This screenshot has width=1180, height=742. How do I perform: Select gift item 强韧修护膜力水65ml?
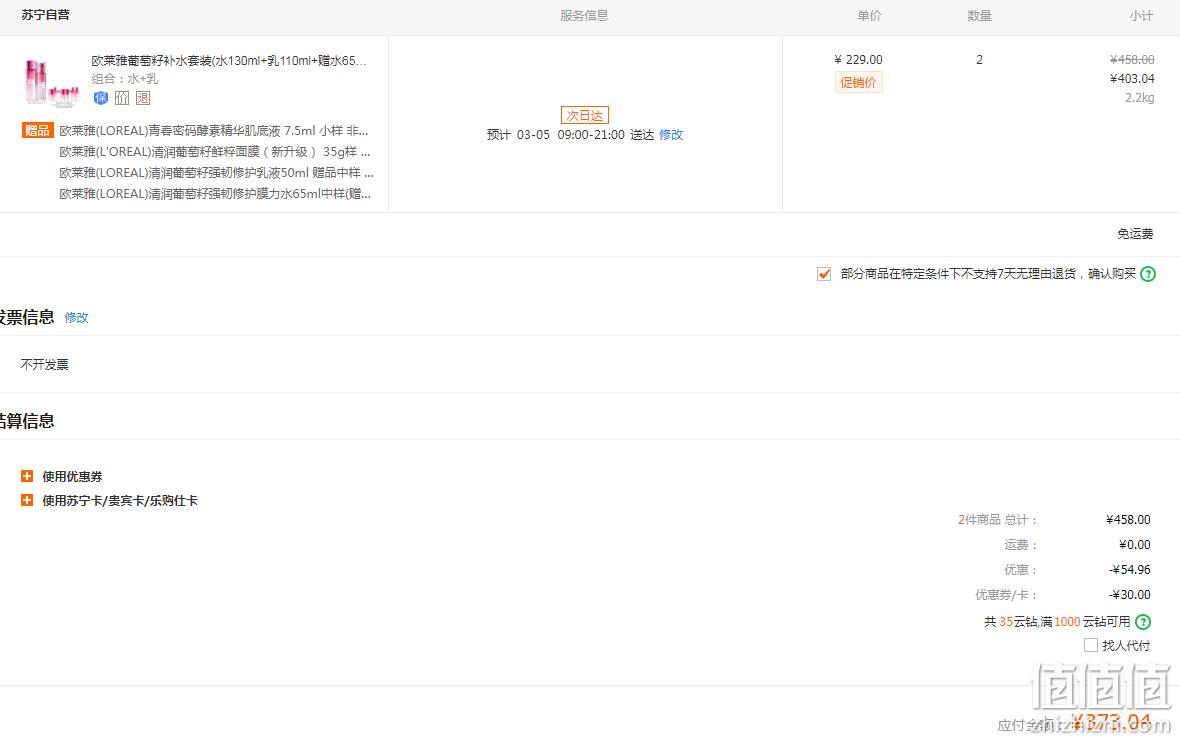(215, 194)
